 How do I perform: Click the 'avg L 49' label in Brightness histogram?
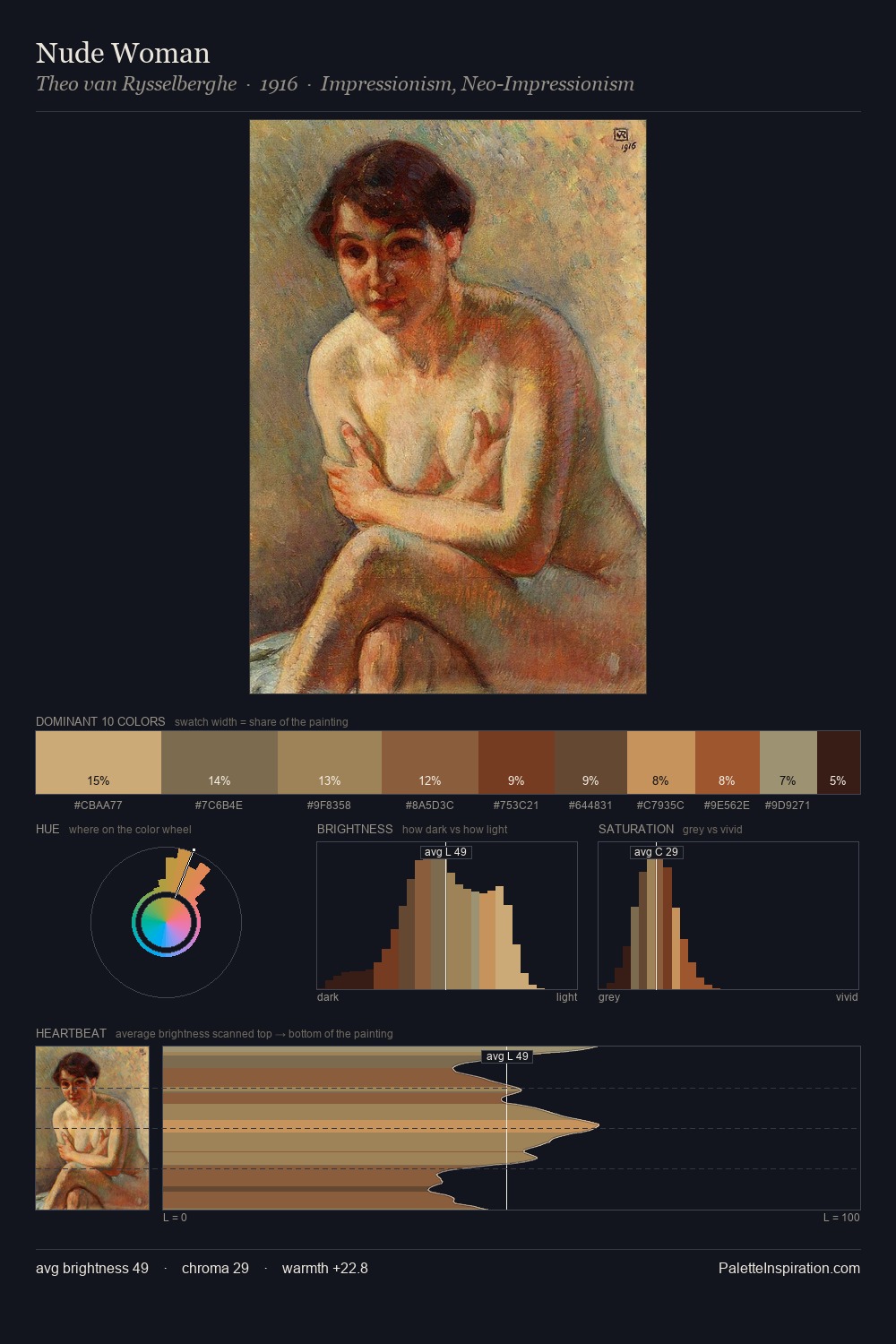(x=445, y=852)
